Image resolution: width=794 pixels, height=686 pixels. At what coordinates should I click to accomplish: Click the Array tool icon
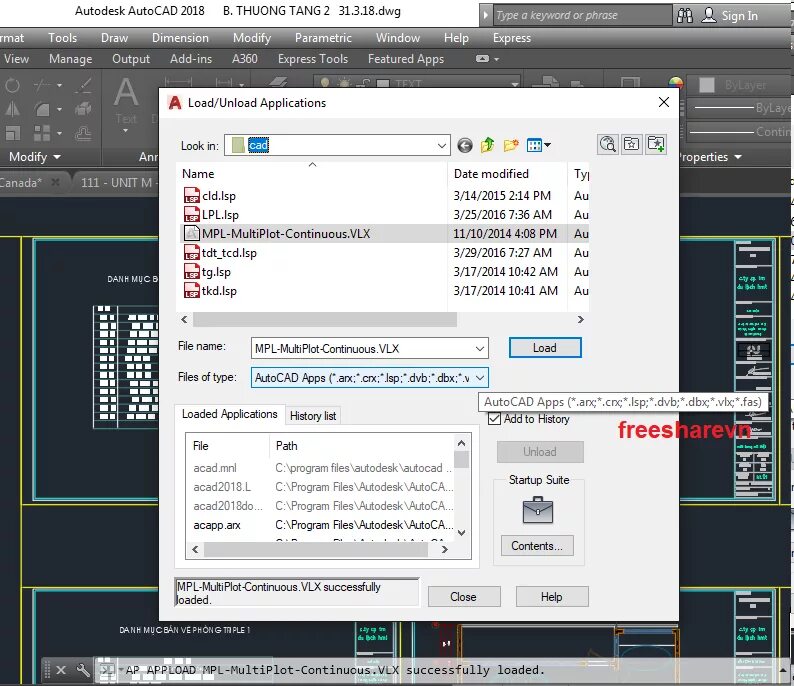pos(42,133)
